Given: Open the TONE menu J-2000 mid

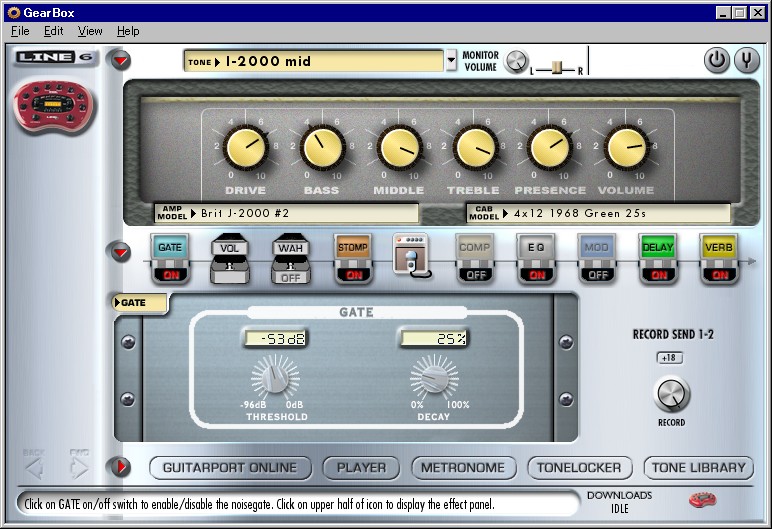Looking at the screenshot, I should coord(314,61).
